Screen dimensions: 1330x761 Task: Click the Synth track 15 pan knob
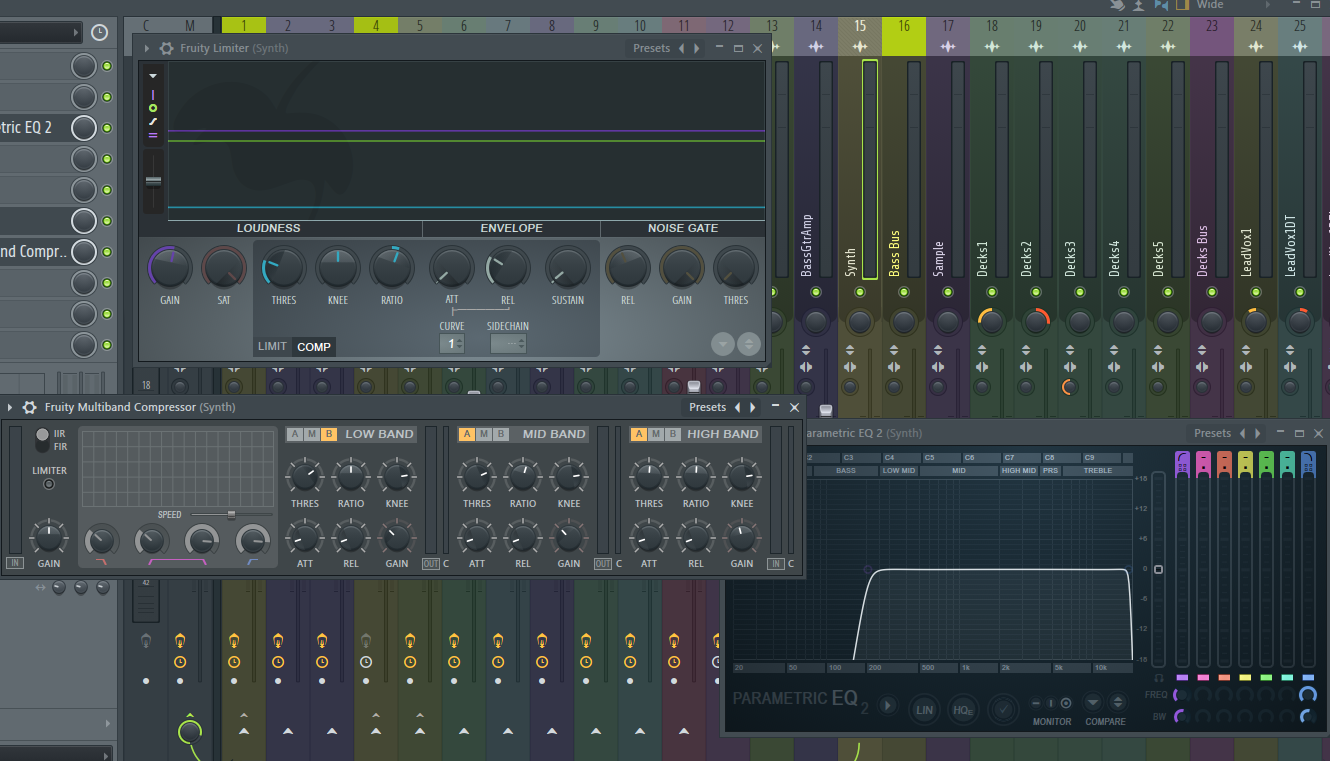860,322
